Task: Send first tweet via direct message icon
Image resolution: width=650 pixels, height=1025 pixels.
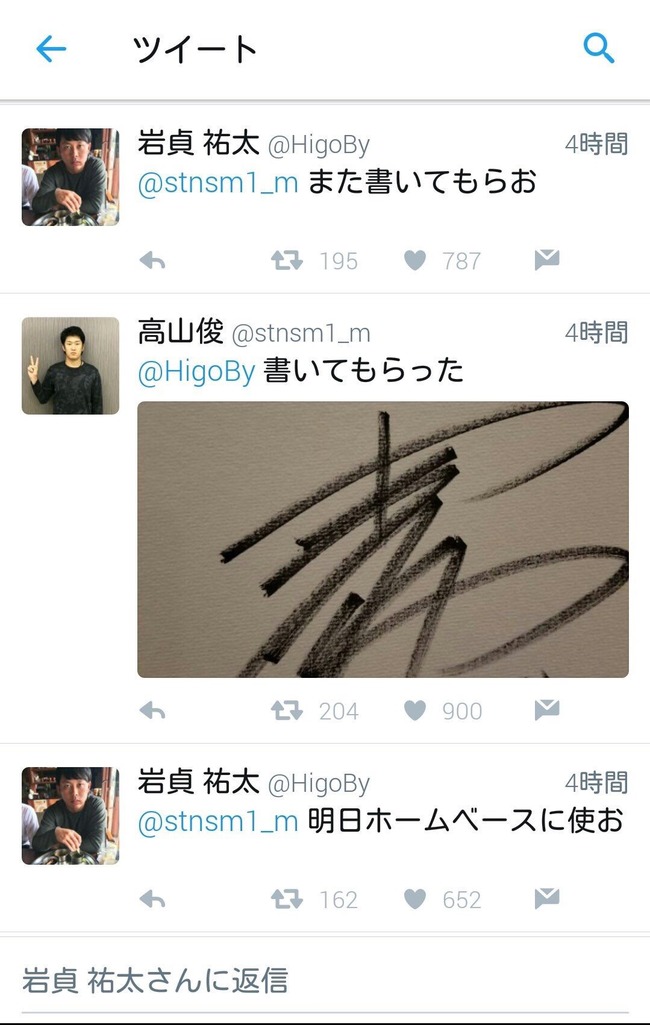Action: (x=547, y=260)
